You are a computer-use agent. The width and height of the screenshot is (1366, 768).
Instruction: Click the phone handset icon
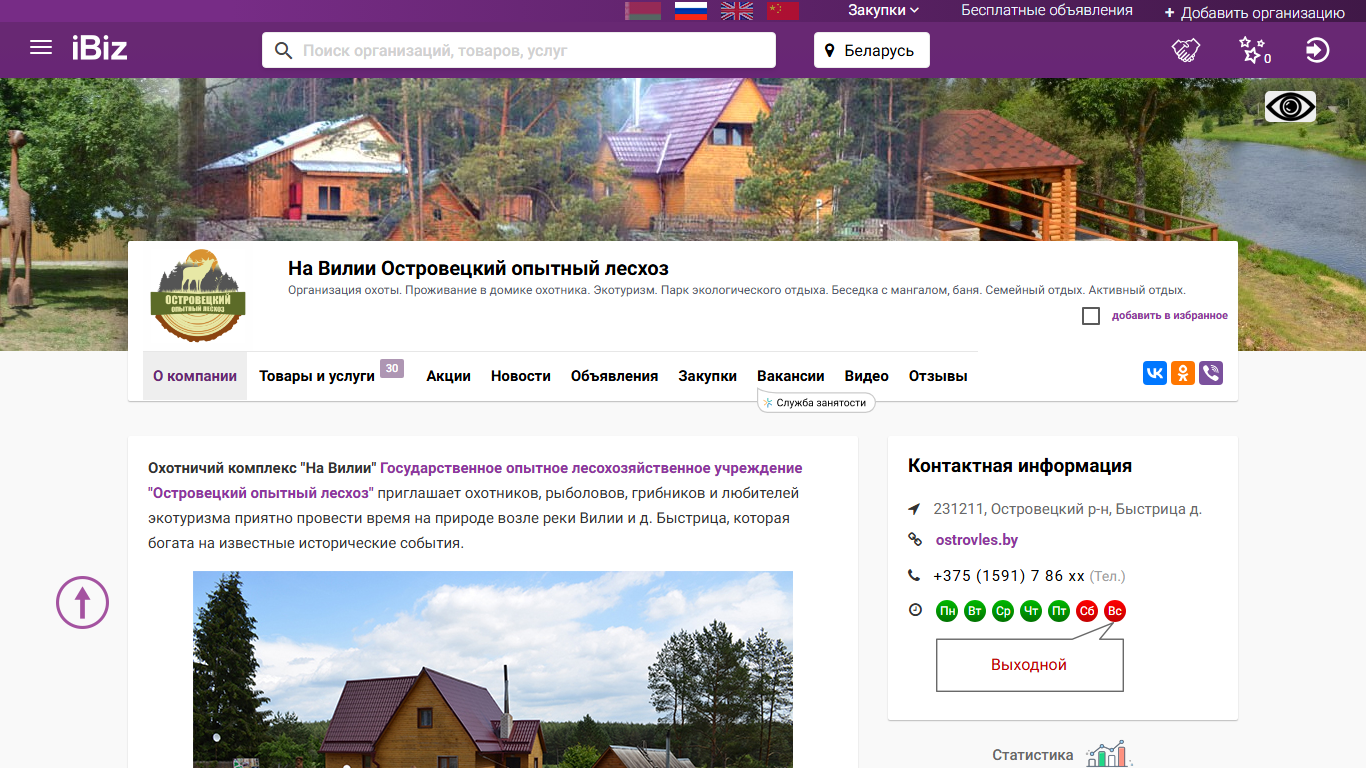(914, 576)
